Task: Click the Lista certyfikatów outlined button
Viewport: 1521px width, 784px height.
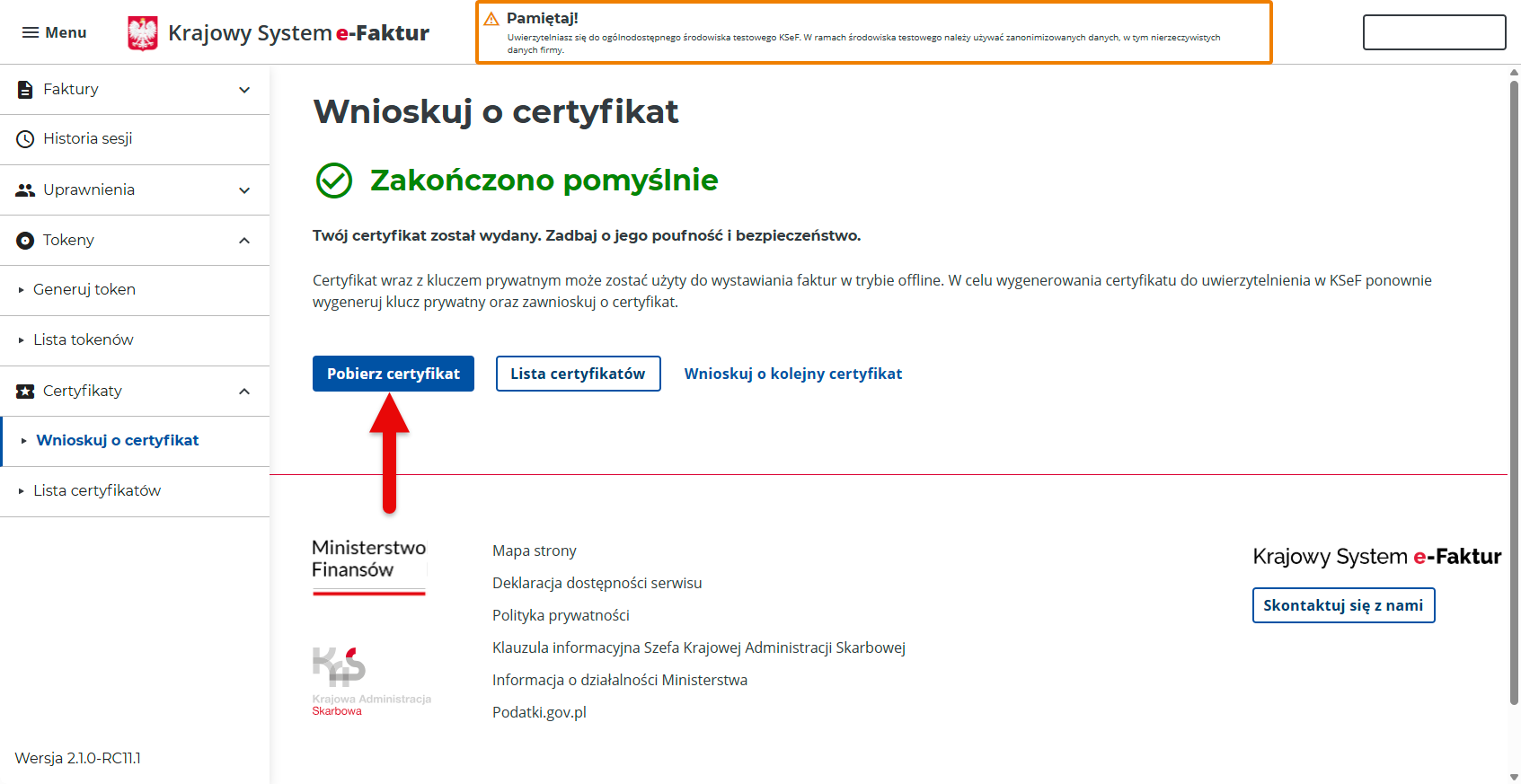Action: [578, 374]
